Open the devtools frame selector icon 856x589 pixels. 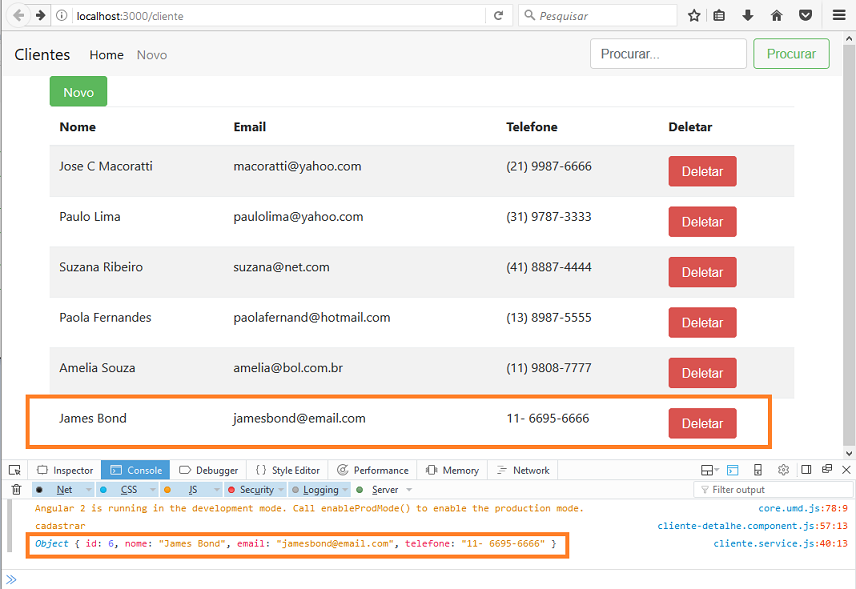tap(710, 470)
